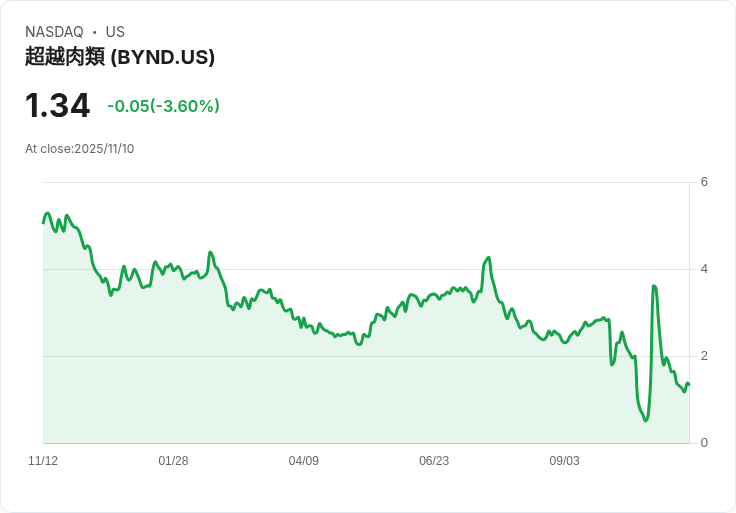736x513 pixels.
Task: Open the 超越肉類 (BYND.US) stock title
Action: 120,57
